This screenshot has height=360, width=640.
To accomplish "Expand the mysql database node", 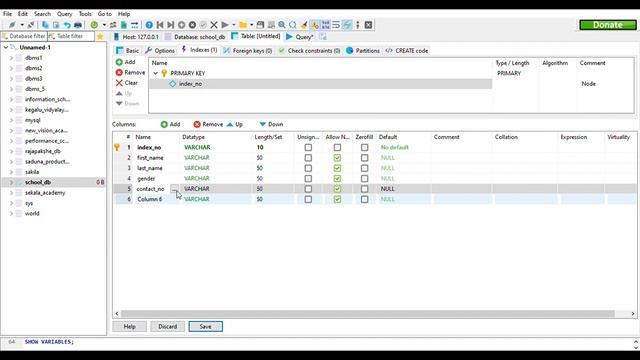I will (11, 120).
